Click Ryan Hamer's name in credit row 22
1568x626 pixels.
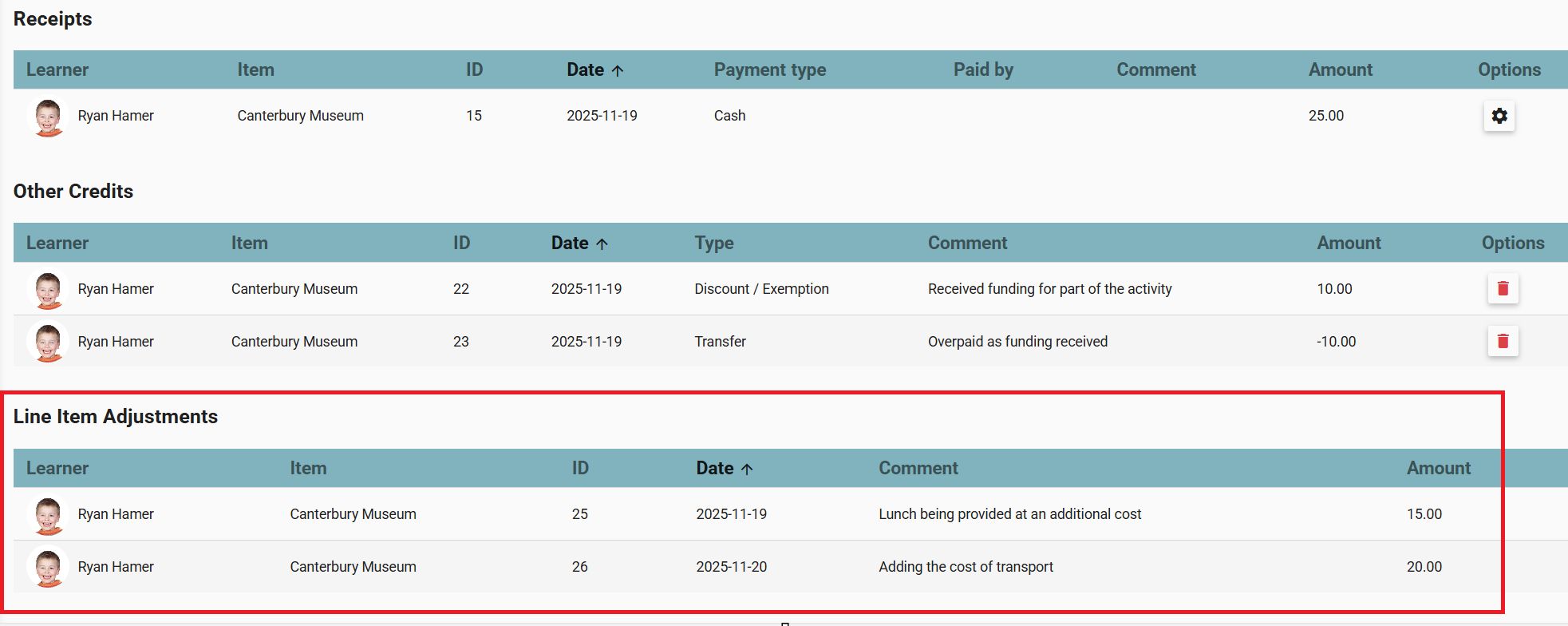(x=116, y=289)
